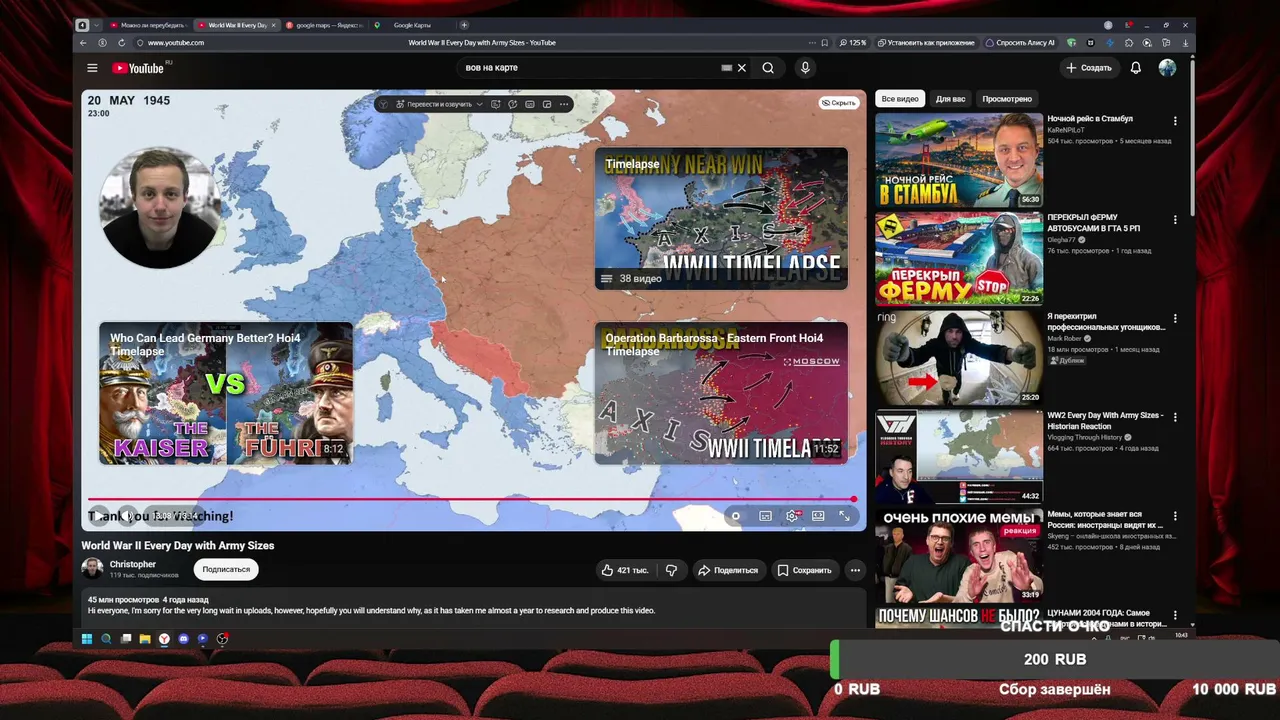
Task: Open YouTube notifications bell
Action: pyautogui.click(x=1136, y=68)
